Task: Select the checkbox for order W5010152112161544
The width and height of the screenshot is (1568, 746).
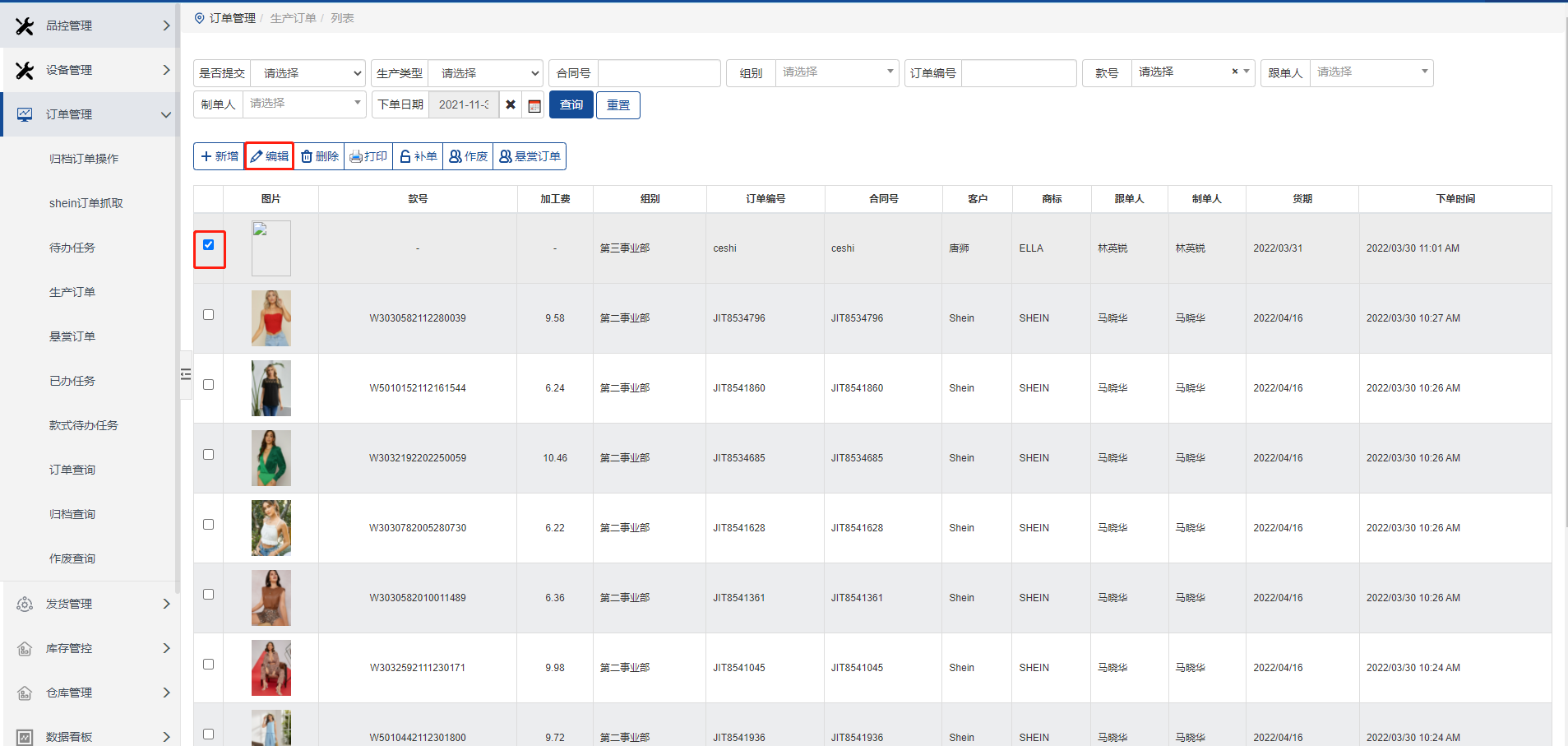Action: (208, 385)
